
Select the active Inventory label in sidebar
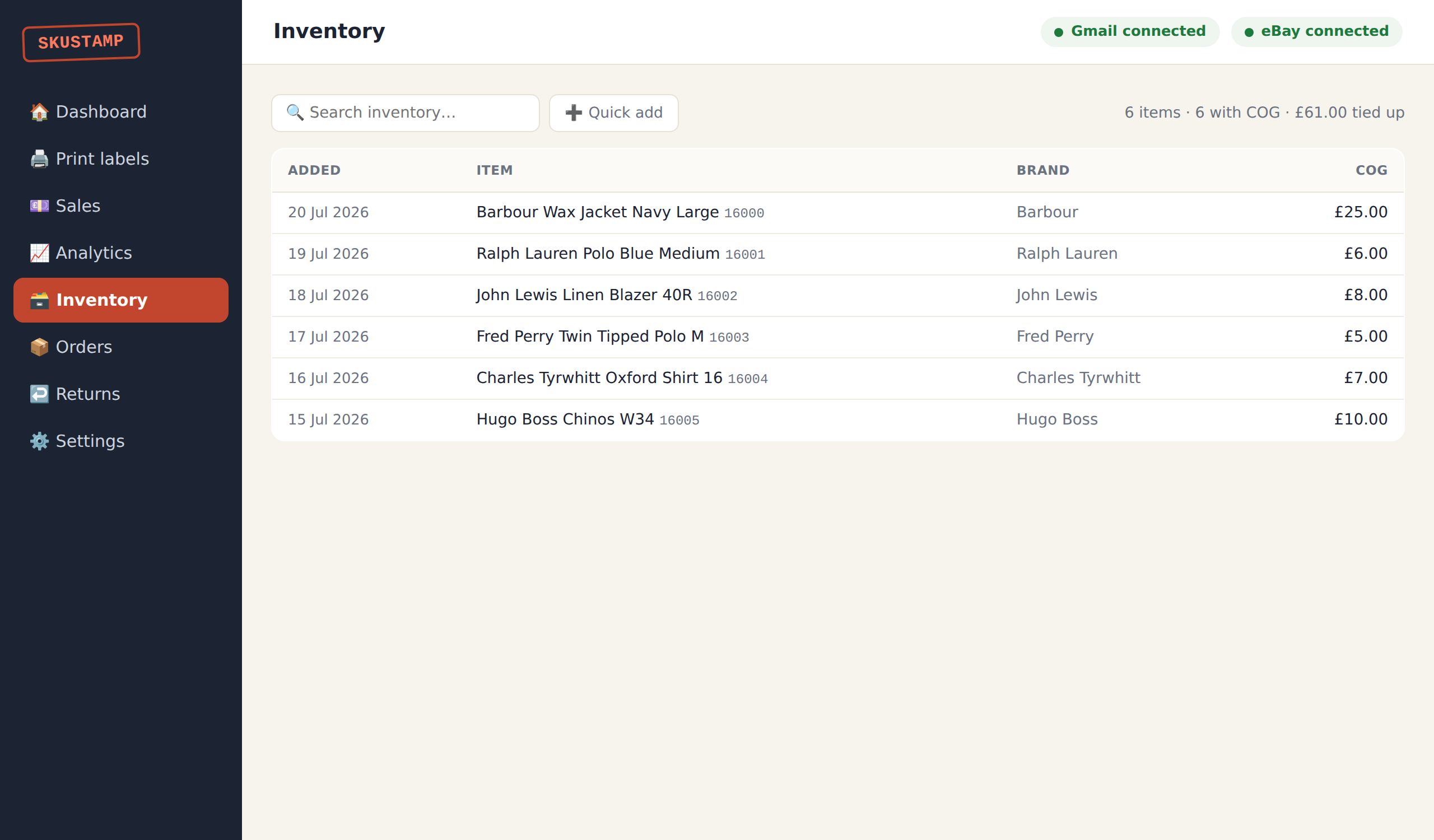tap(102, 300)
